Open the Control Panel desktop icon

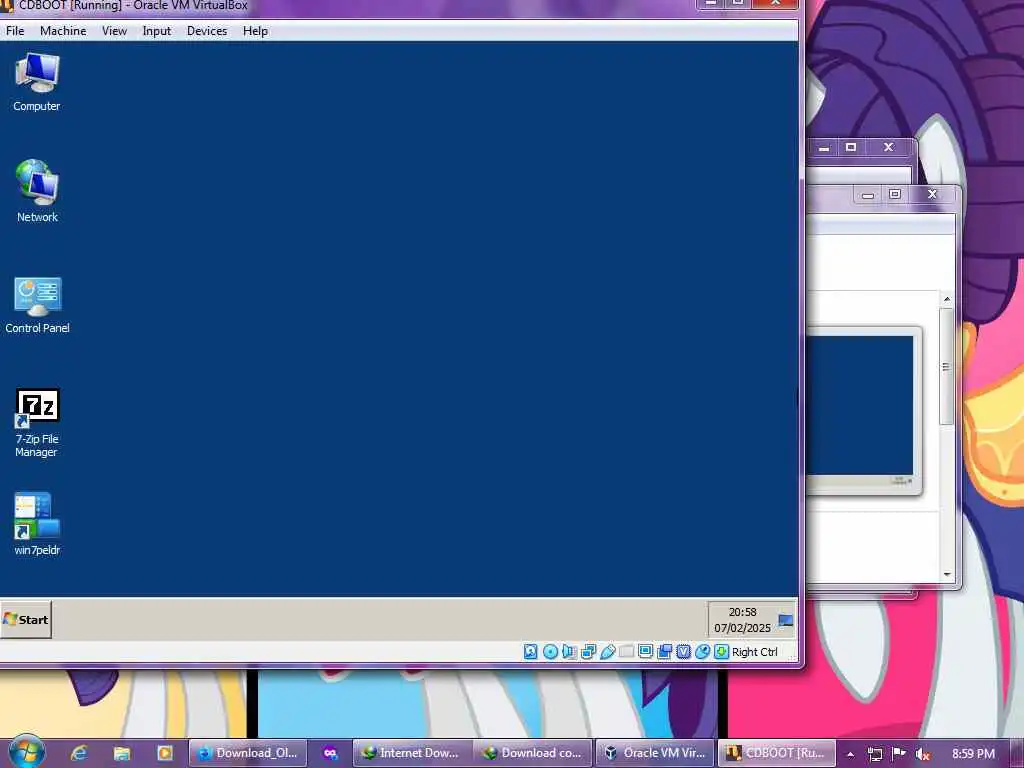[37, 305]
